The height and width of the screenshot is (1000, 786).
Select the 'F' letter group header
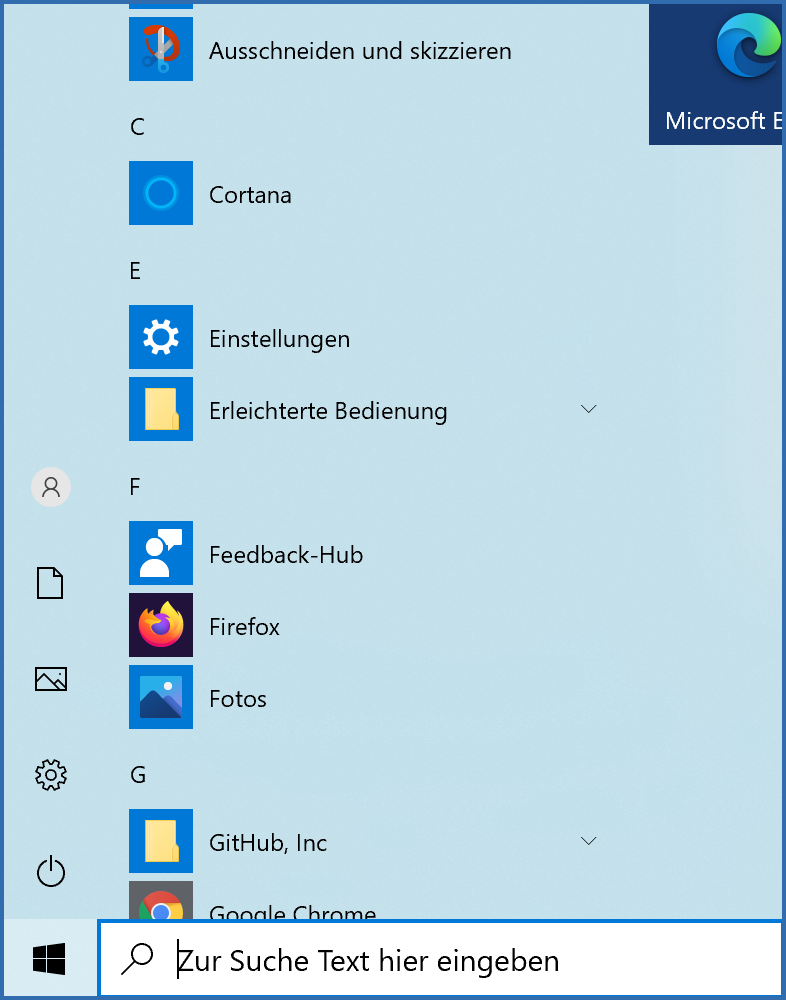click(x=136, y=487)
